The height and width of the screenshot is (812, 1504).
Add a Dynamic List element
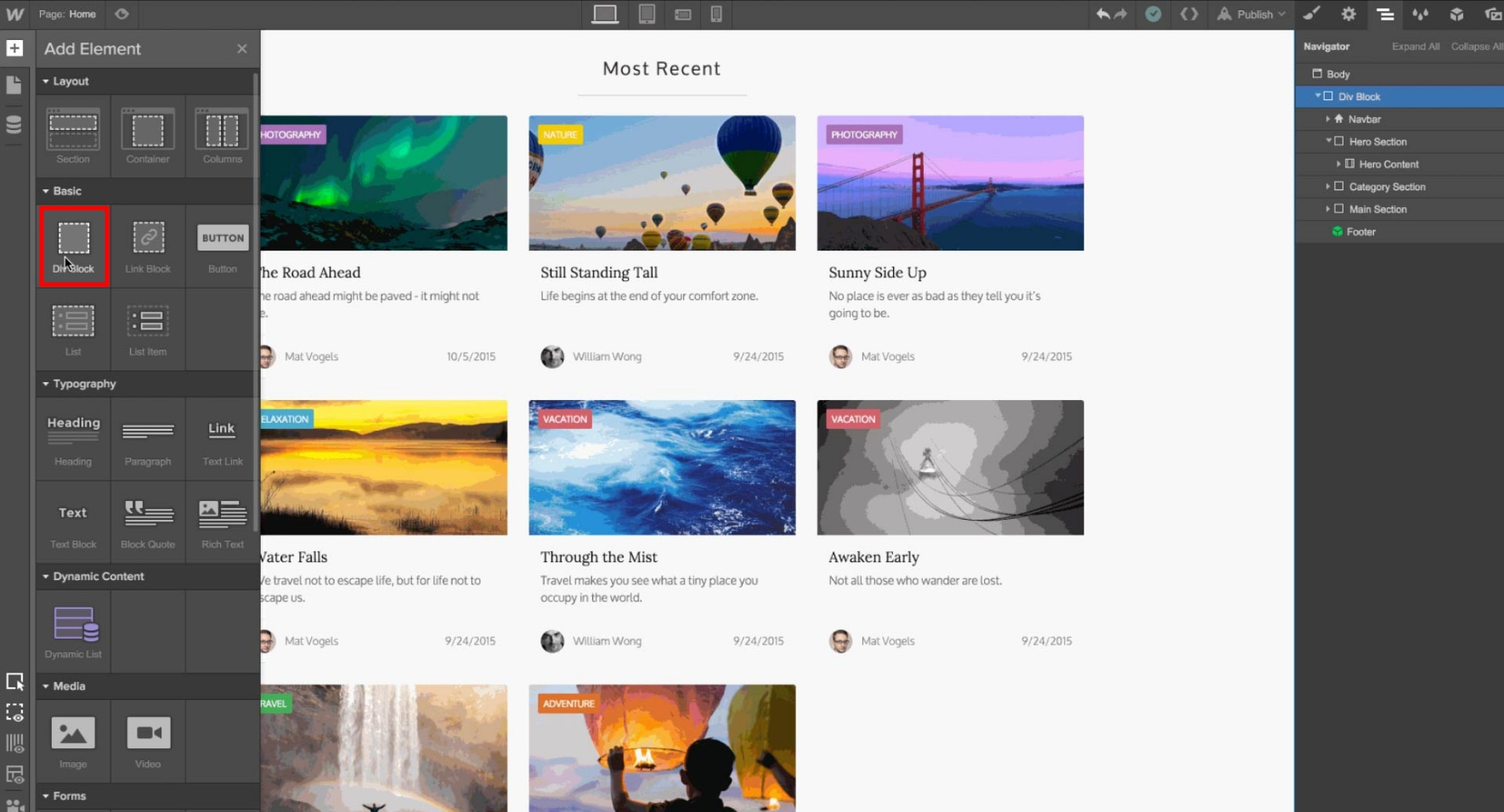point(73,632)
